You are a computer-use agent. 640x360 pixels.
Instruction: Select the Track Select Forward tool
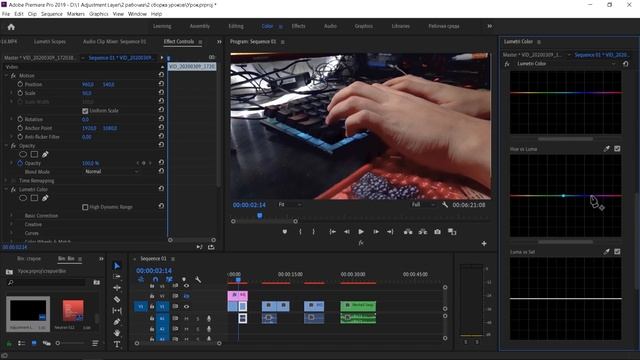tap(117, 276)
